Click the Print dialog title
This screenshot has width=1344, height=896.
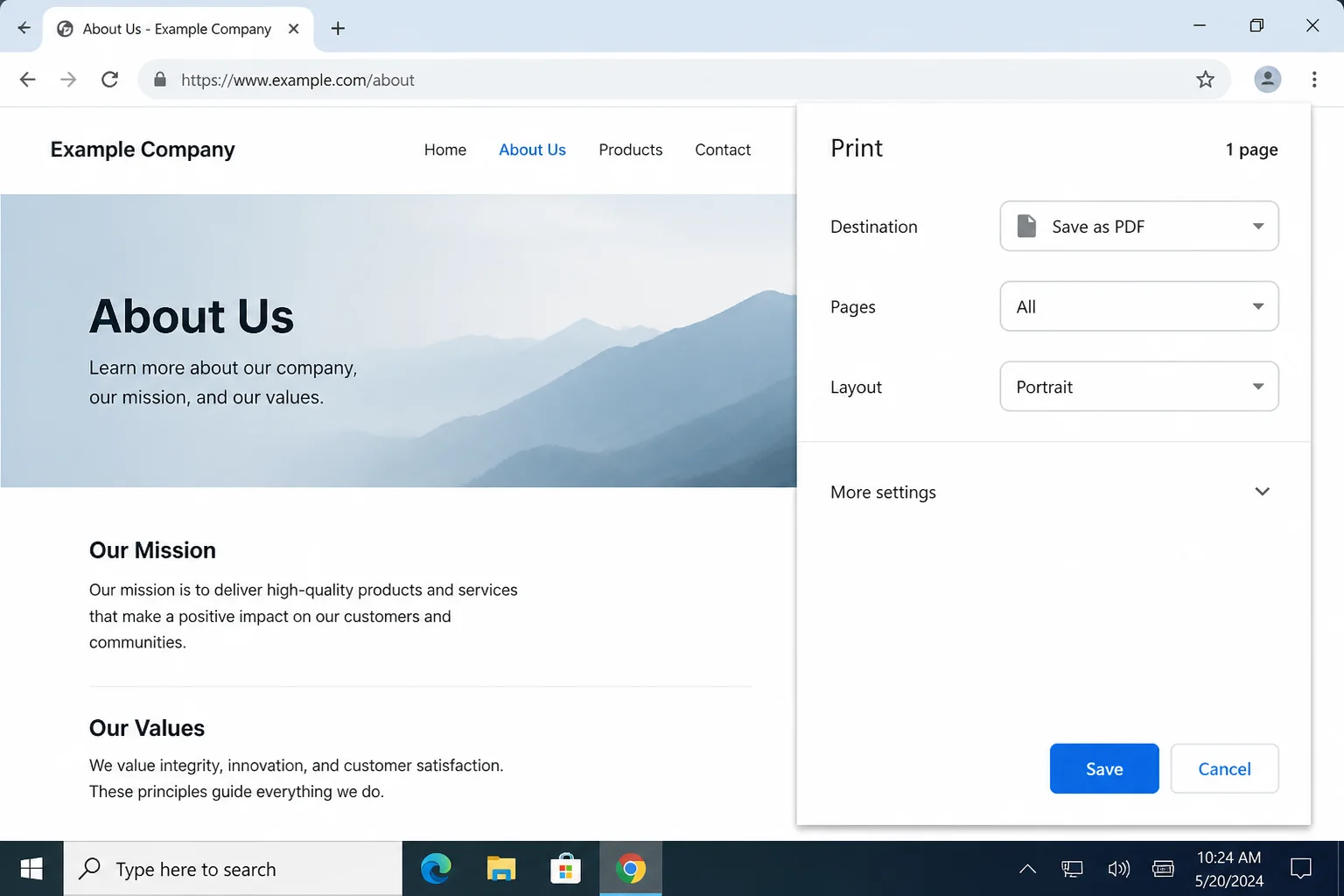857,148
